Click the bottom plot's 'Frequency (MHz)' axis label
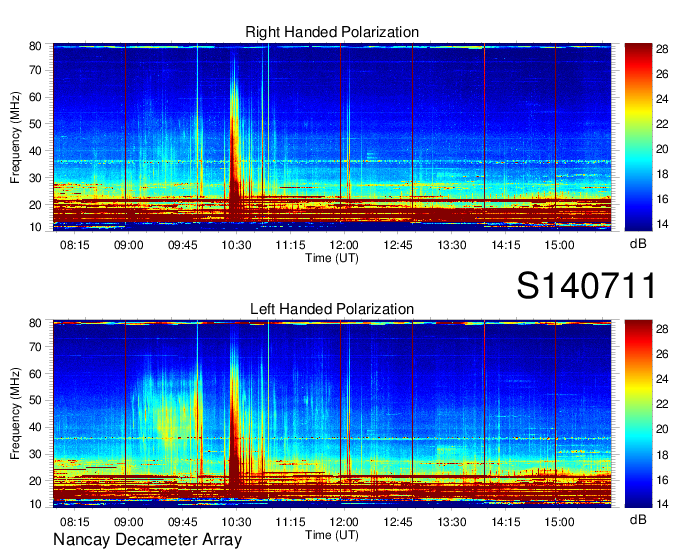Image resolution: width=680 pixels, height=552 pixels. [15, 414]
